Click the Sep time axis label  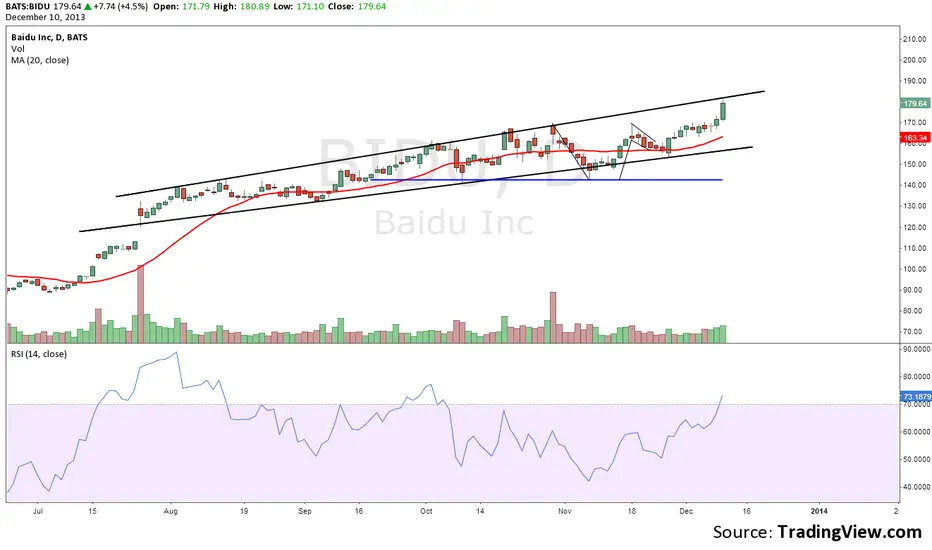305,511
